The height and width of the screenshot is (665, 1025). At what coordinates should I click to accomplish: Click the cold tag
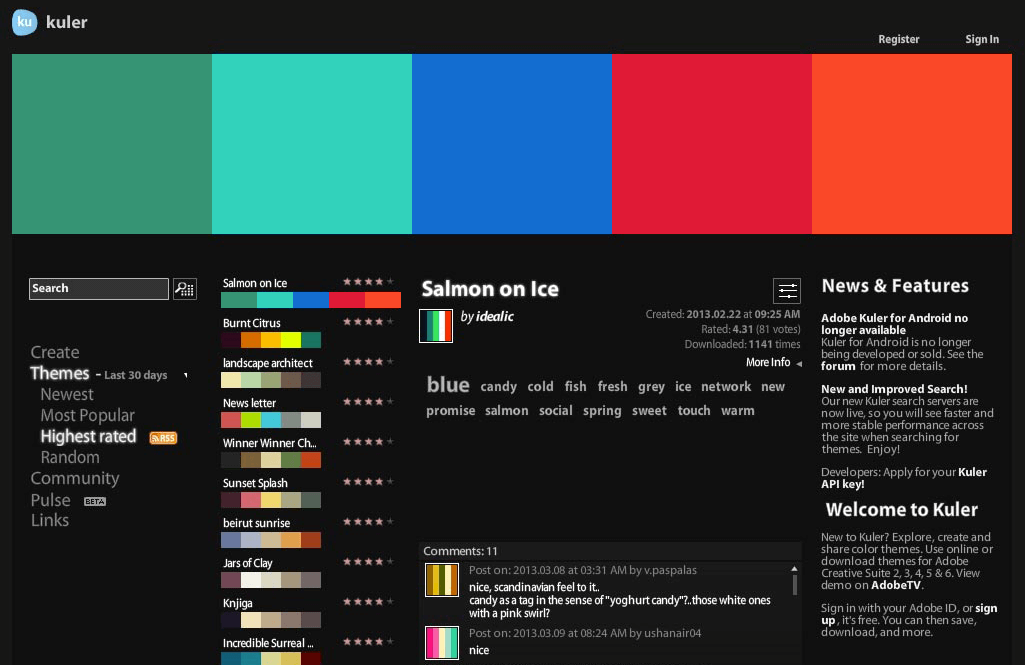pos(541,386)
